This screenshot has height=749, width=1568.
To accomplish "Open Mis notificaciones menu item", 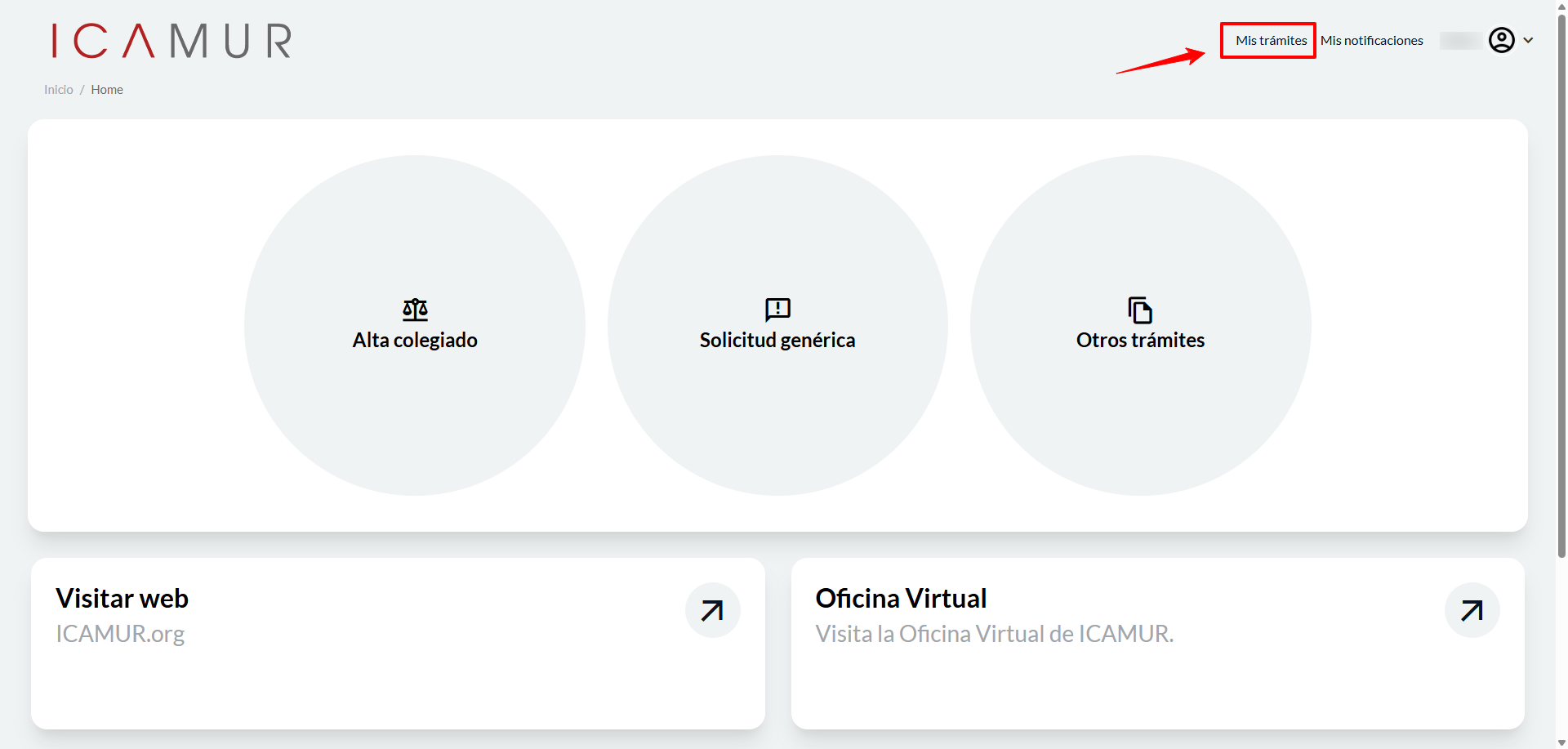I will (1372, 41).
